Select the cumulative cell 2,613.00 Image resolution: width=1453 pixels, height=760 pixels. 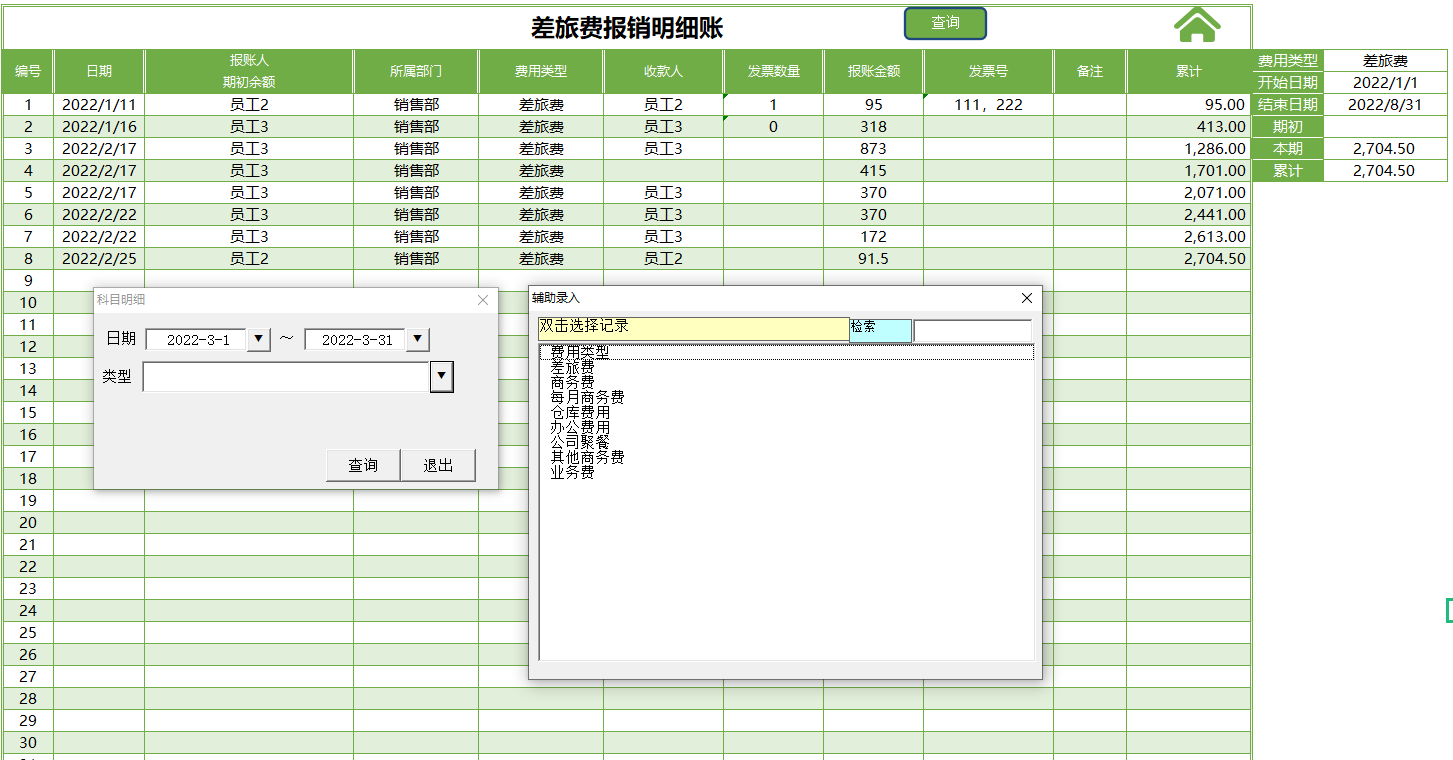tap(1188, 236)
